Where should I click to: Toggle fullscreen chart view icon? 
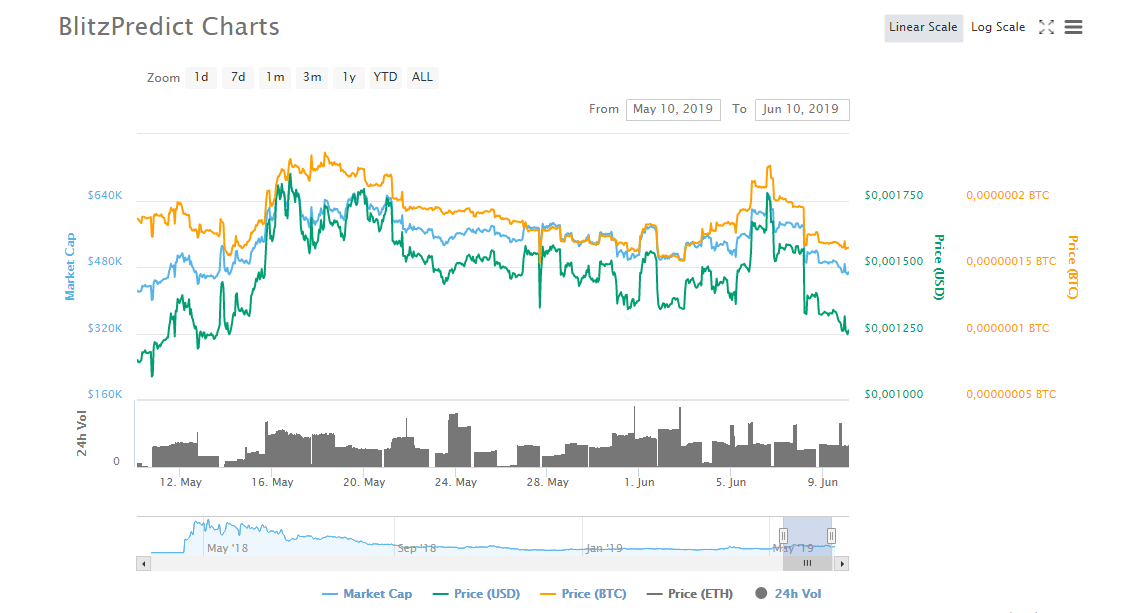point(1046,28)
